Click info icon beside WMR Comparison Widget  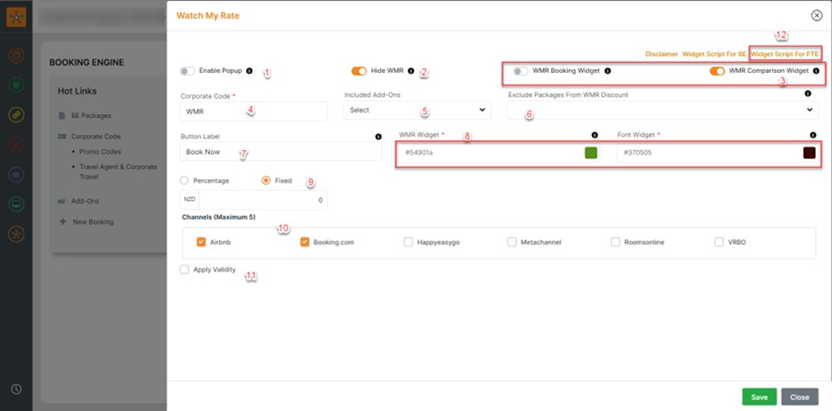tap(816, 71)
